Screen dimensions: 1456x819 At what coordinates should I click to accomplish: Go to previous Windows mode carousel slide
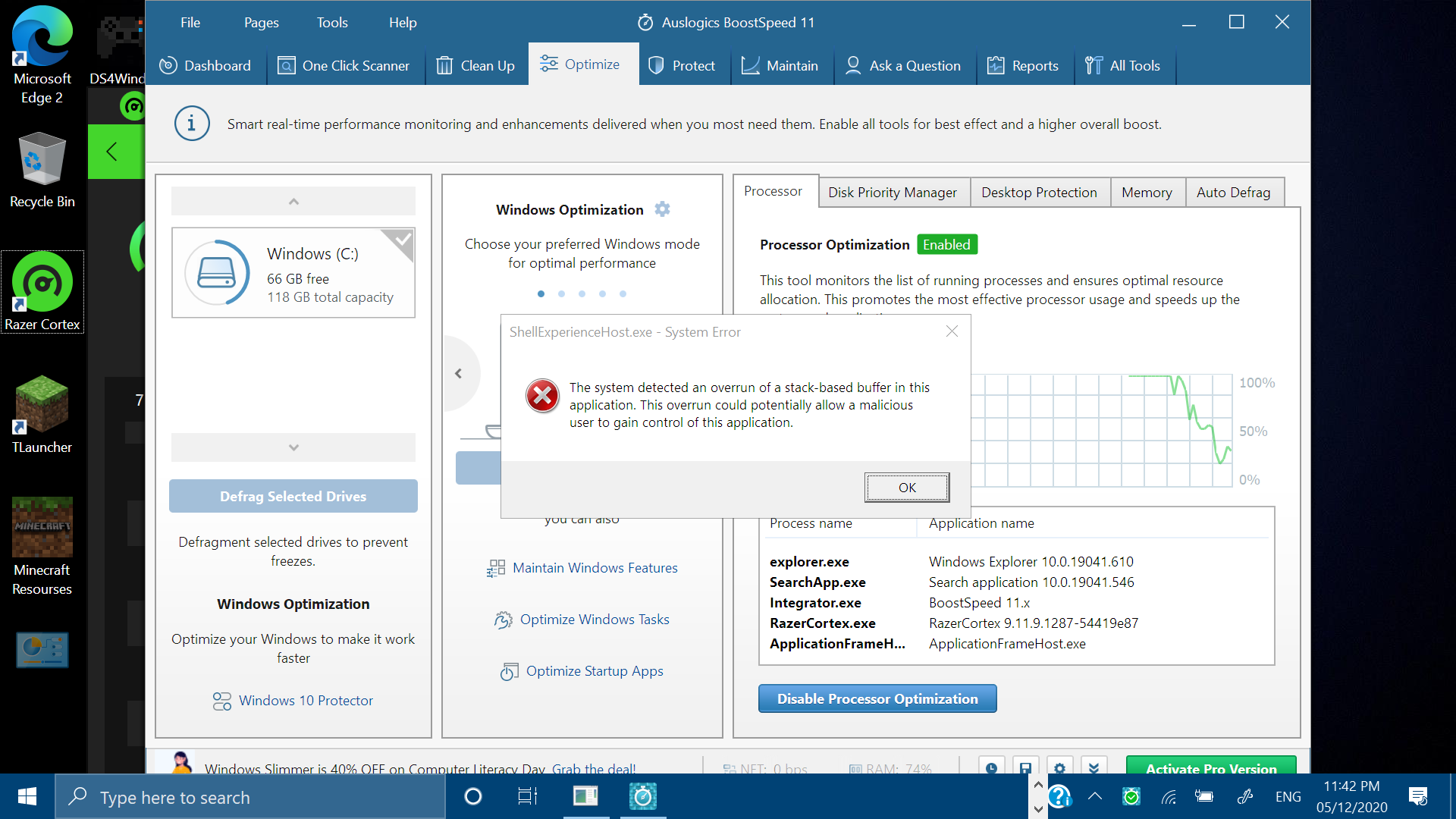(x=458, y=373)
